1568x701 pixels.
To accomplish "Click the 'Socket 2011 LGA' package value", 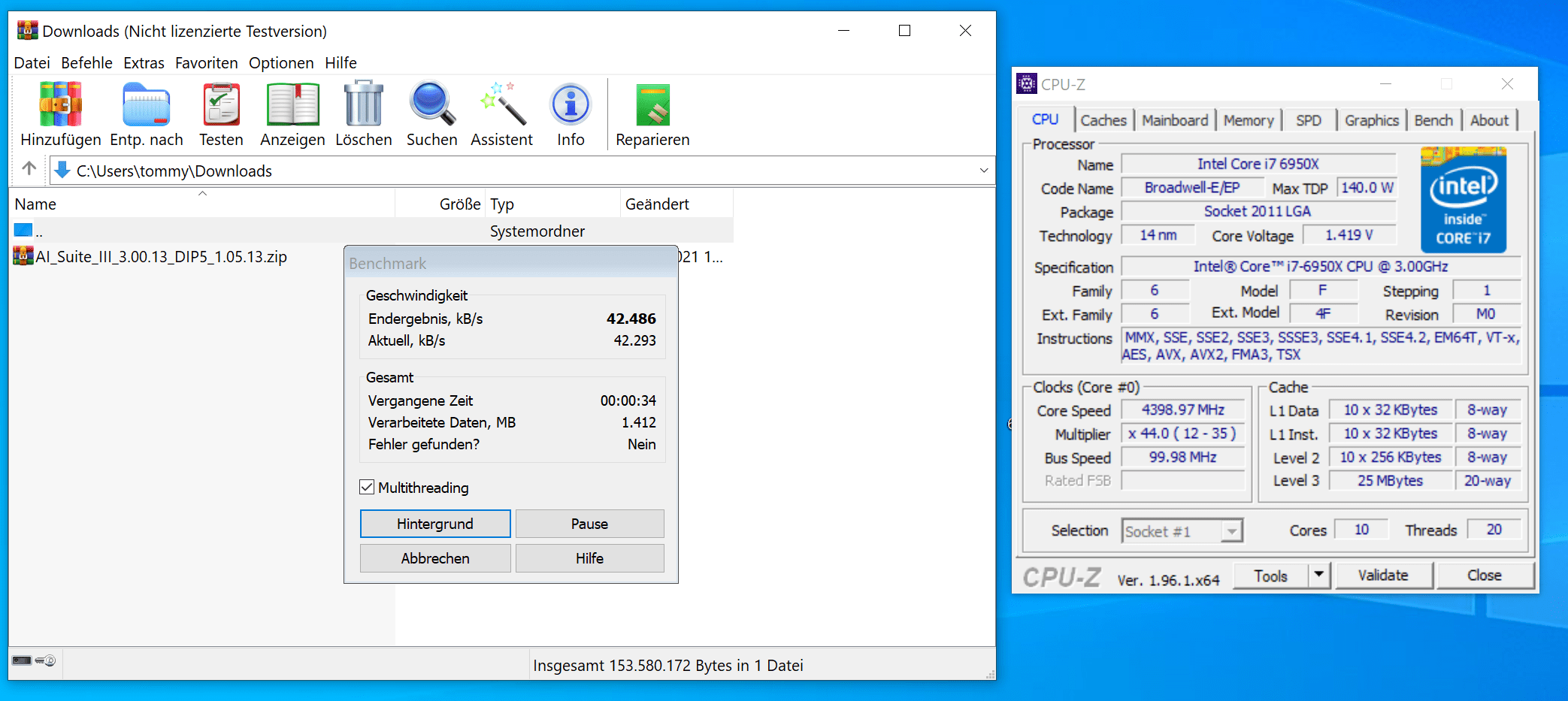I will pyautogui.click(x=1258, y=211).
